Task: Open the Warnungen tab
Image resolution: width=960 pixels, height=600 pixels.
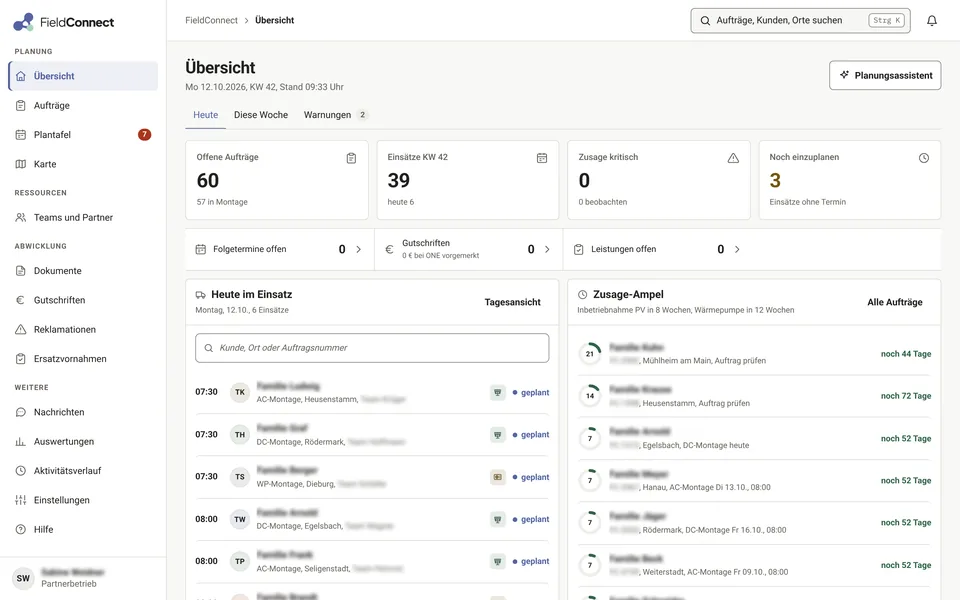Action: click(x=335, y=115)
